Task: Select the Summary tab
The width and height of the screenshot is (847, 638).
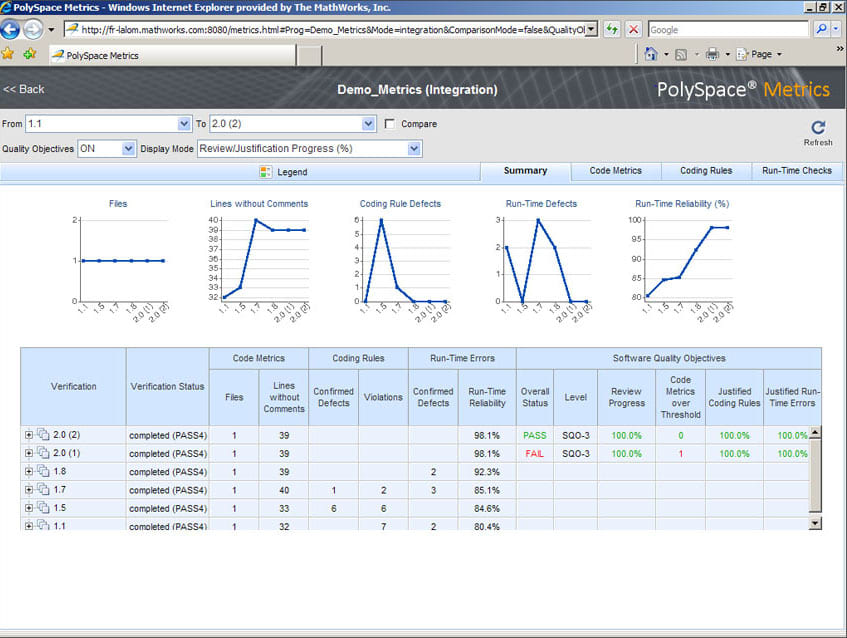Action: pos(525,171)
